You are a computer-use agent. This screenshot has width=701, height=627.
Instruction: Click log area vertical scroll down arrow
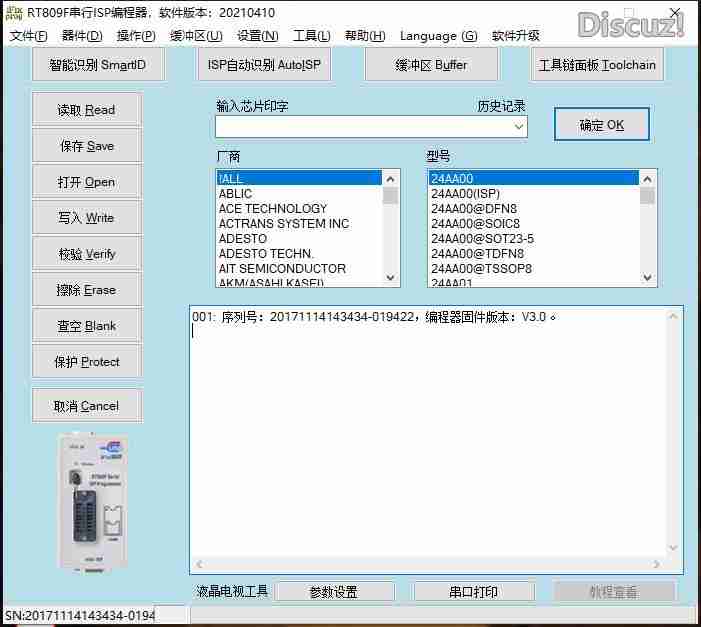point(673,547)
